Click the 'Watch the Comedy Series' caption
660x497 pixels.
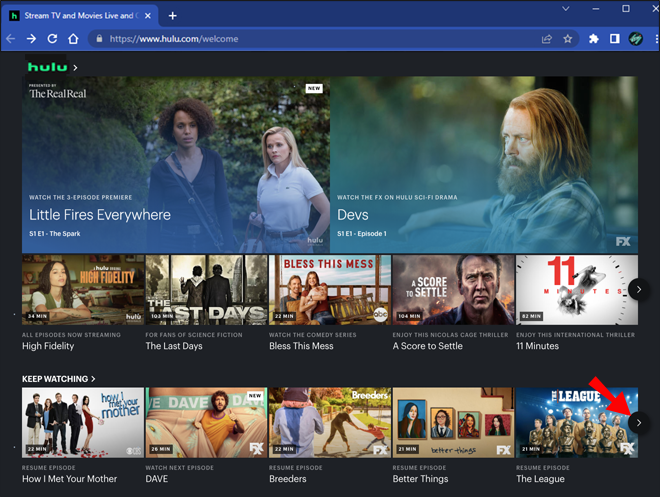point(313,335)
